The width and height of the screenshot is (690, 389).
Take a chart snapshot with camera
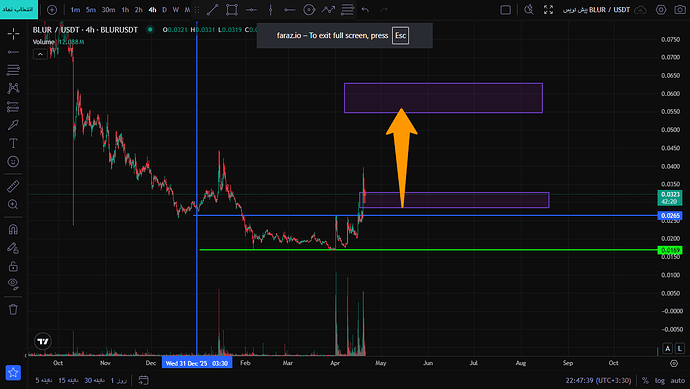[680, 10]
